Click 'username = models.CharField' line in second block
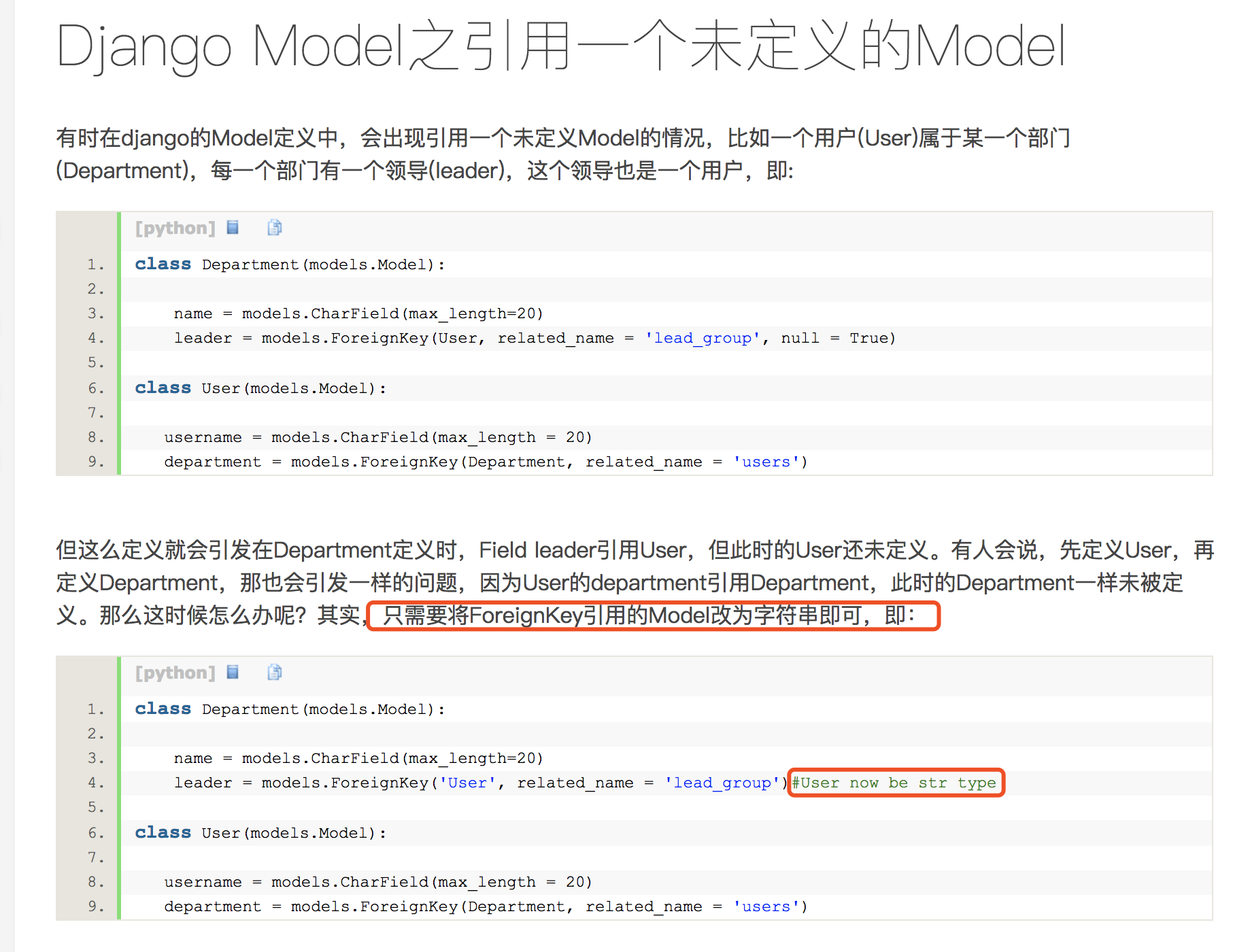 378,882
